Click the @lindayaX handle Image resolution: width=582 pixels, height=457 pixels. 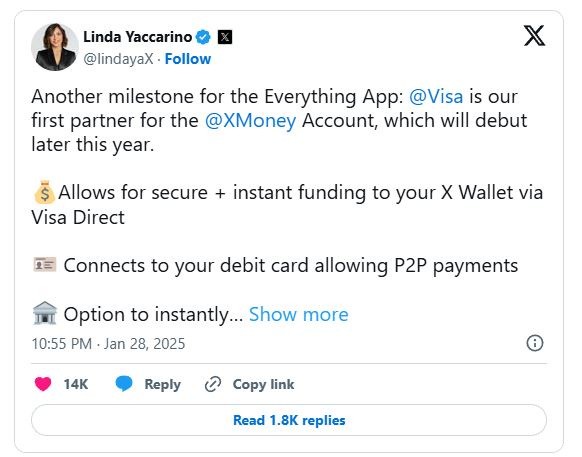click(x=118, y=59)
